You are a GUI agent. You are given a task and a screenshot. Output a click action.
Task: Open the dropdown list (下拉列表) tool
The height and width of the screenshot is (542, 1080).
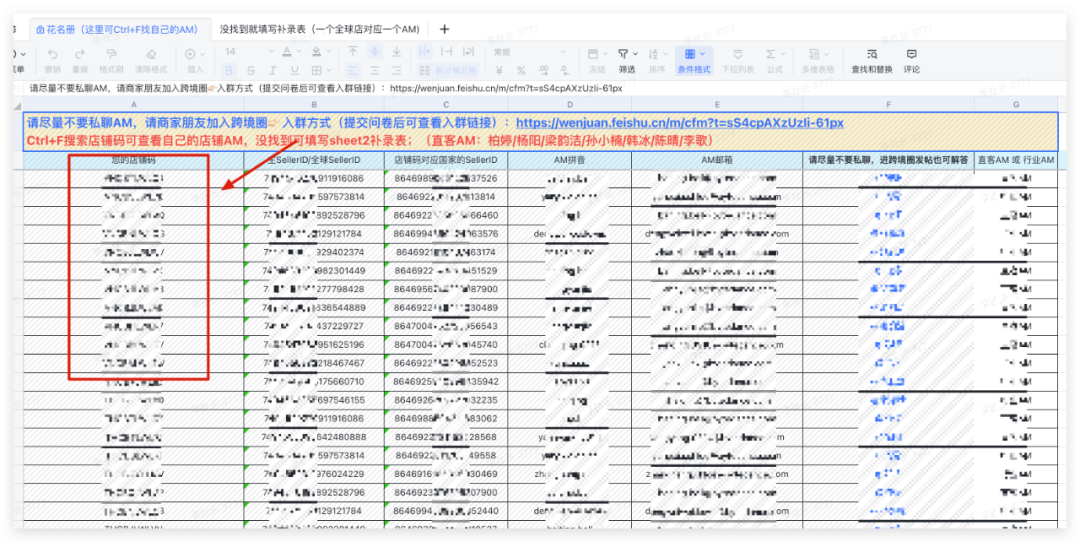click(x=737, y=60)
